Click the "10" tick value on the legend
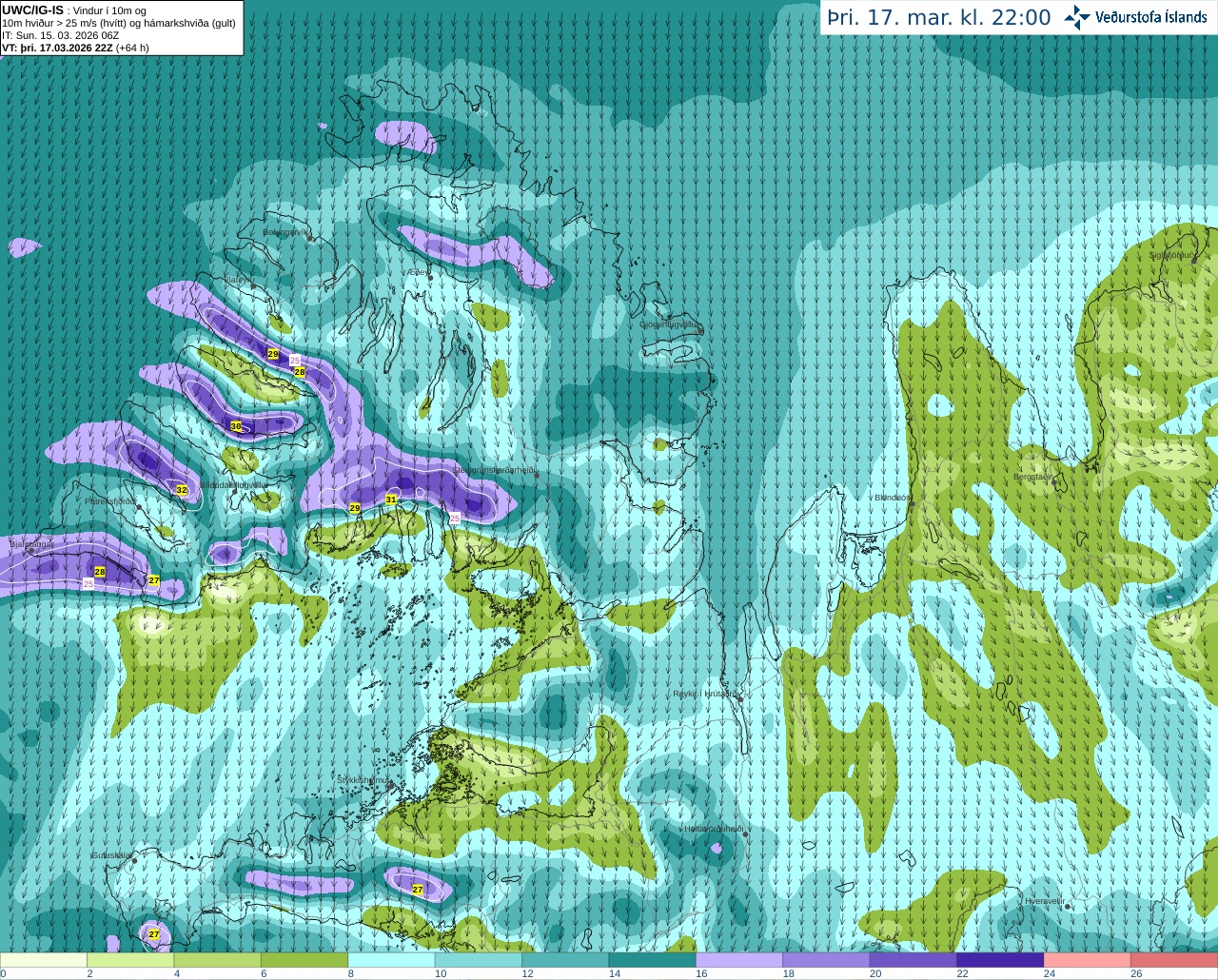 441,973
